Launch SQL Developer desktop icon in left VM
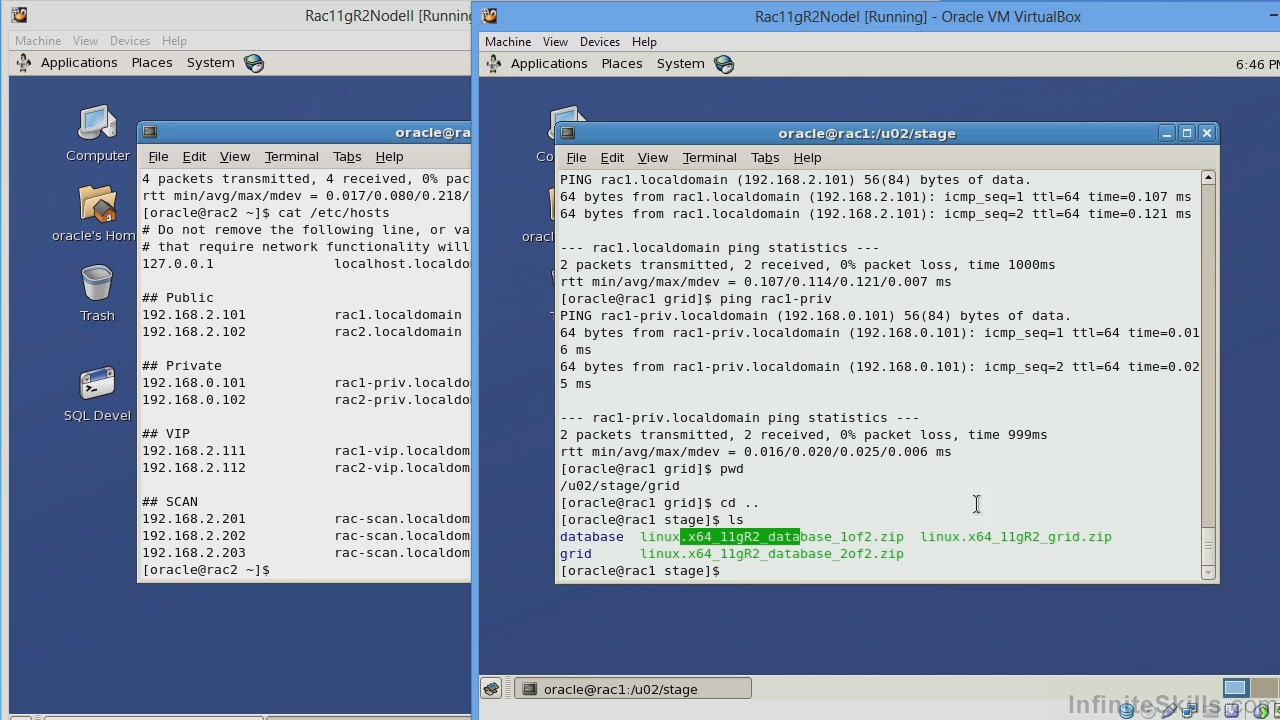The width and height of the screenshot is (1280, 720). pos(97,393)
